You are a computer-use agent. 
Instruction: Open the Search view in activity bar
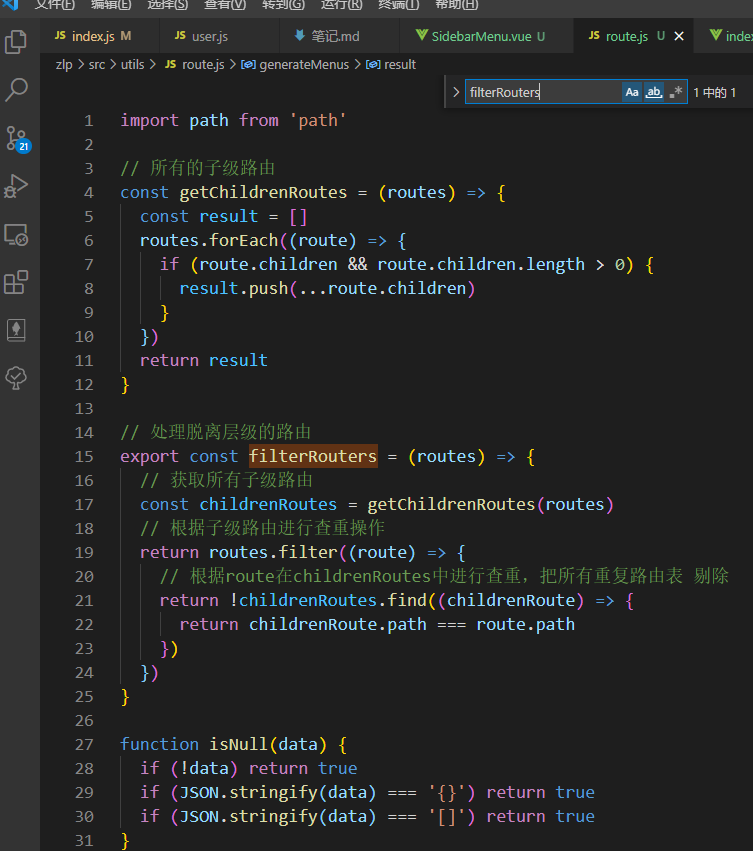coord(16,90)
